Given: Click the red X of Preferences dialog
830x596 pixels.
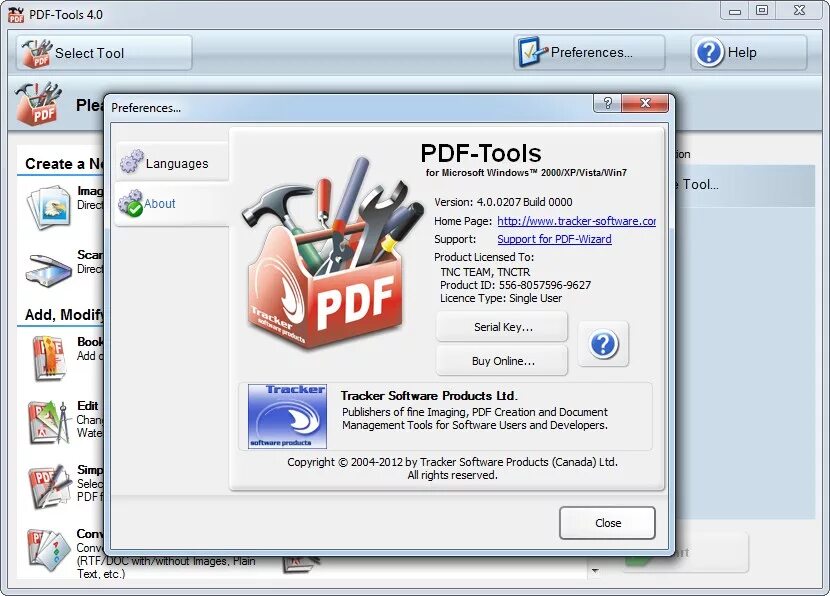Looking at the screenshot, I should tap(645, 103).
